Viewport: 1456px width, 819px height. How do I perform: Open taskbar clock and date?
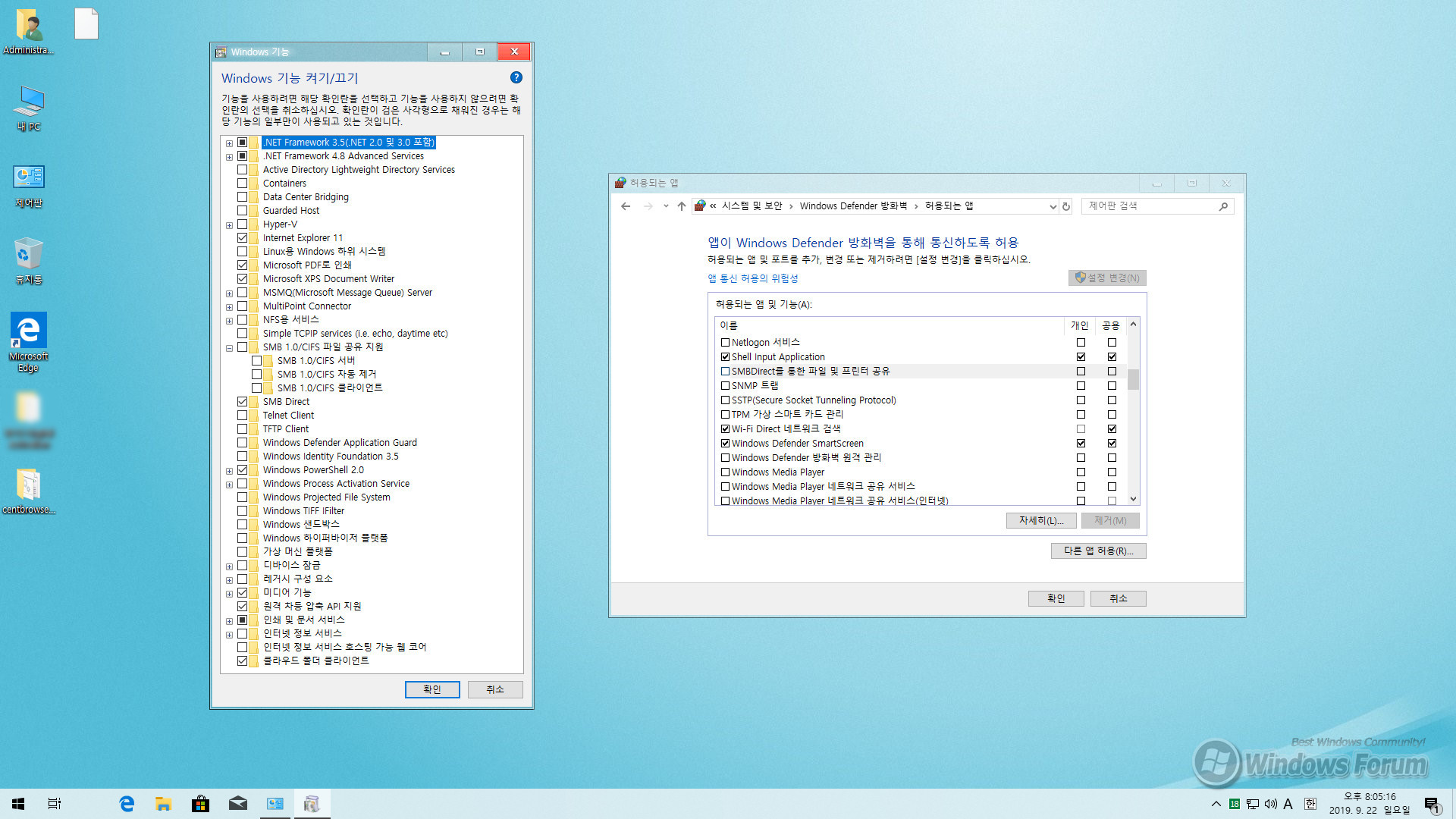click(x=1370, y=804)
